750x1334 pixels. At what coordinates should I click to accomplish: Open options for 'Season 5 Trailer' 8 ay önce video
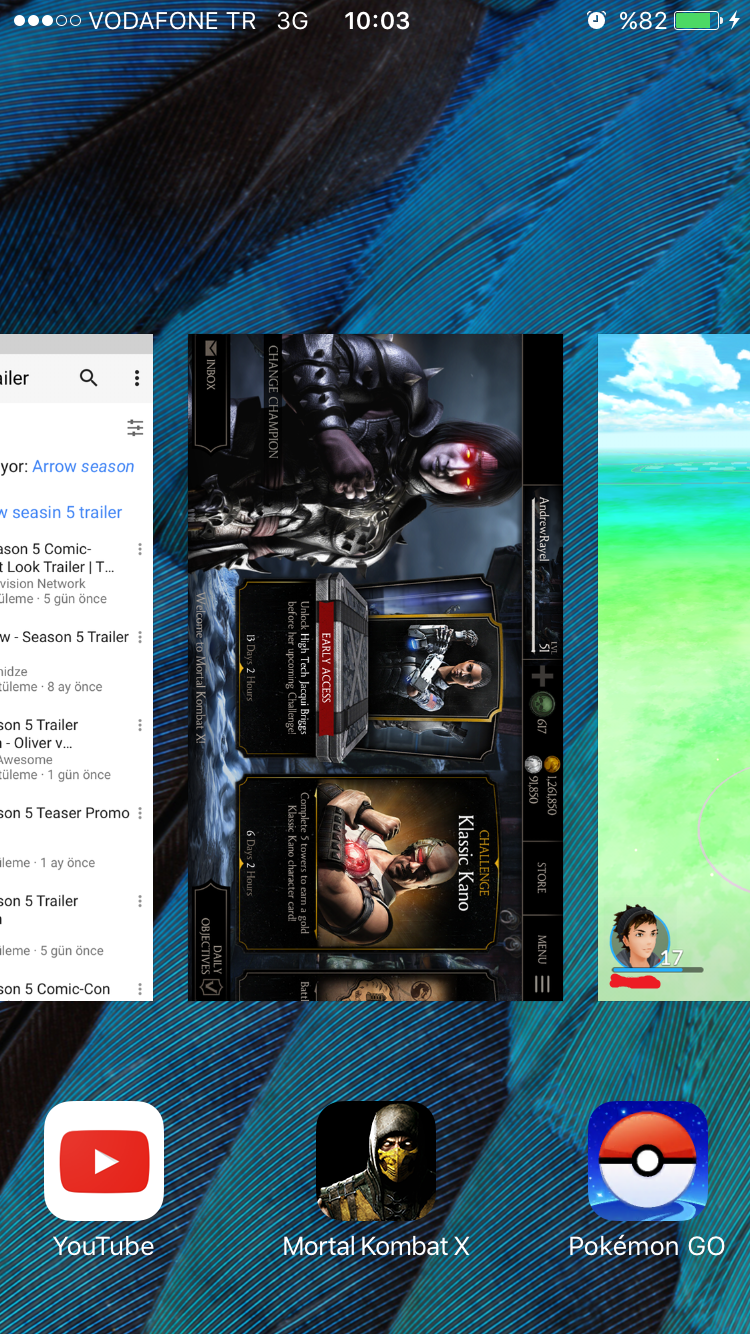click(x=140, y=637)
